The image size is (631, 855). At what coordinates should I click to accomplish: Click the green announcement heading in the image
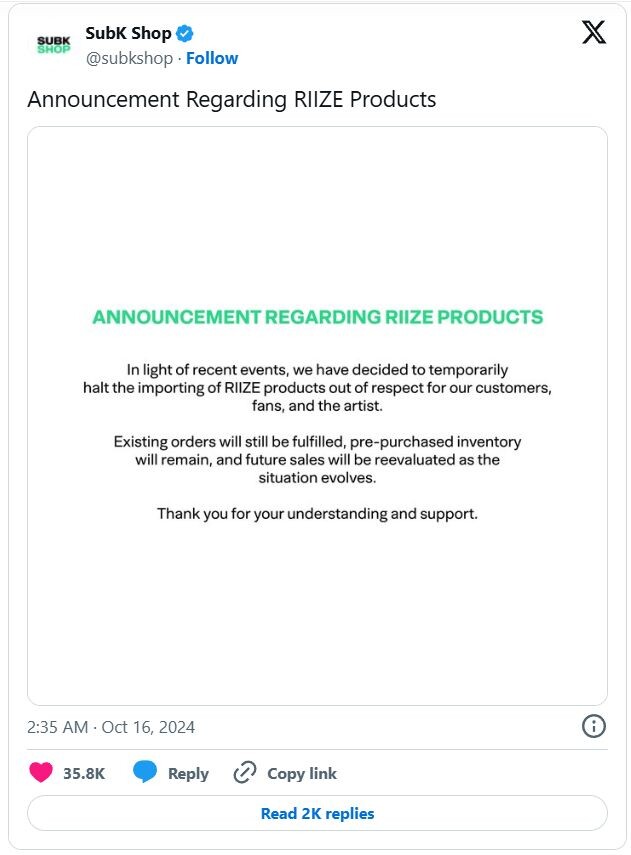317,317
